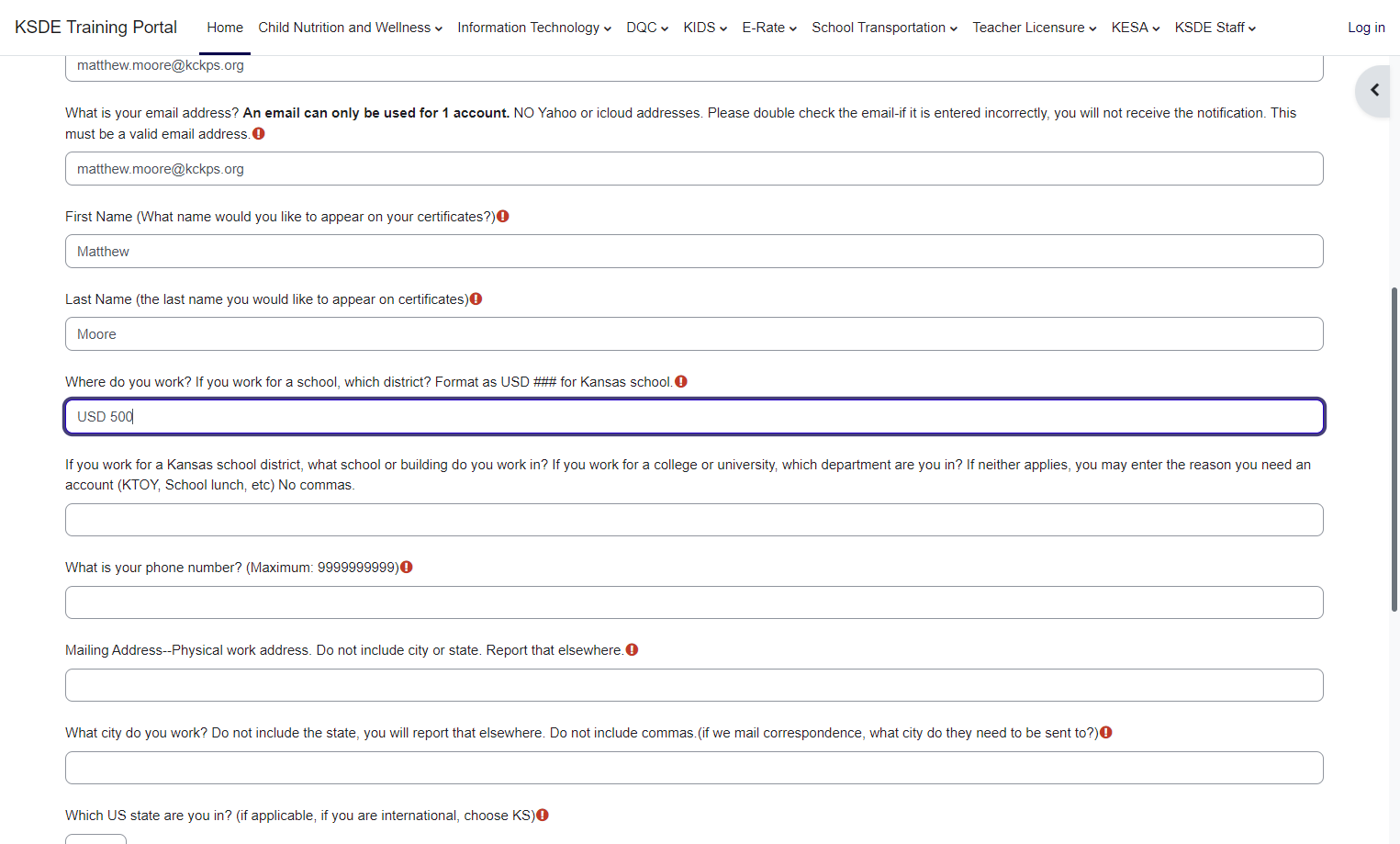Open the KSDE Training Portal homepage link
Screen dimensions: 1400x844
[96, 28]
